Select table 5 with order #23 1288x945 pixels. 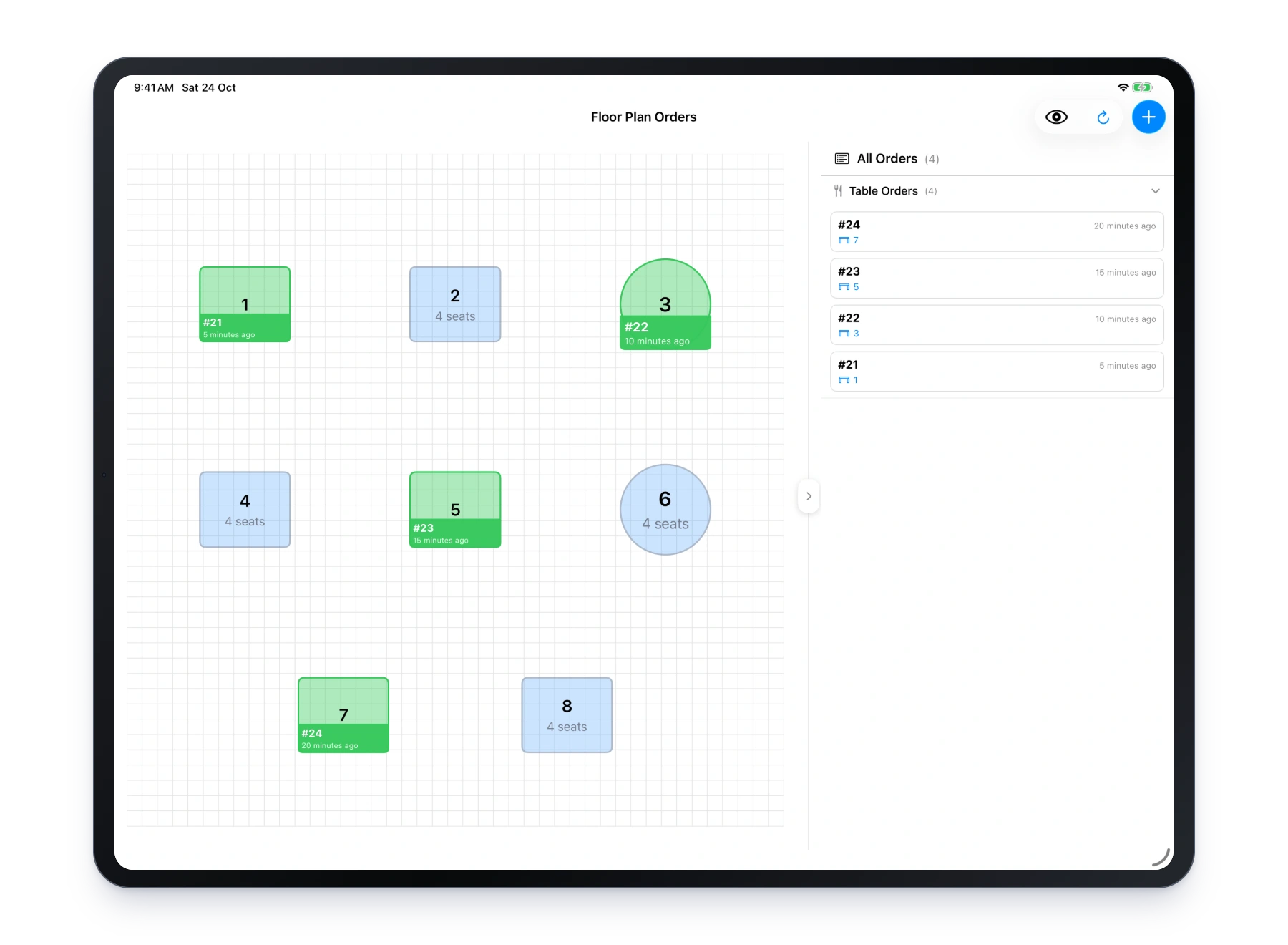(455, 510)
